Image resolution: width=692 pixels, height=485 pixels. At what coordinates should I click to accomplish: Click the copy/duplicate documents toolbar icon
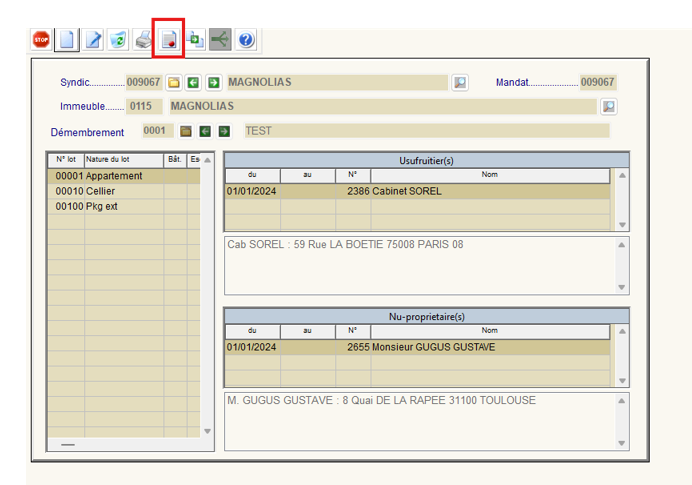[x=196, y=40]
